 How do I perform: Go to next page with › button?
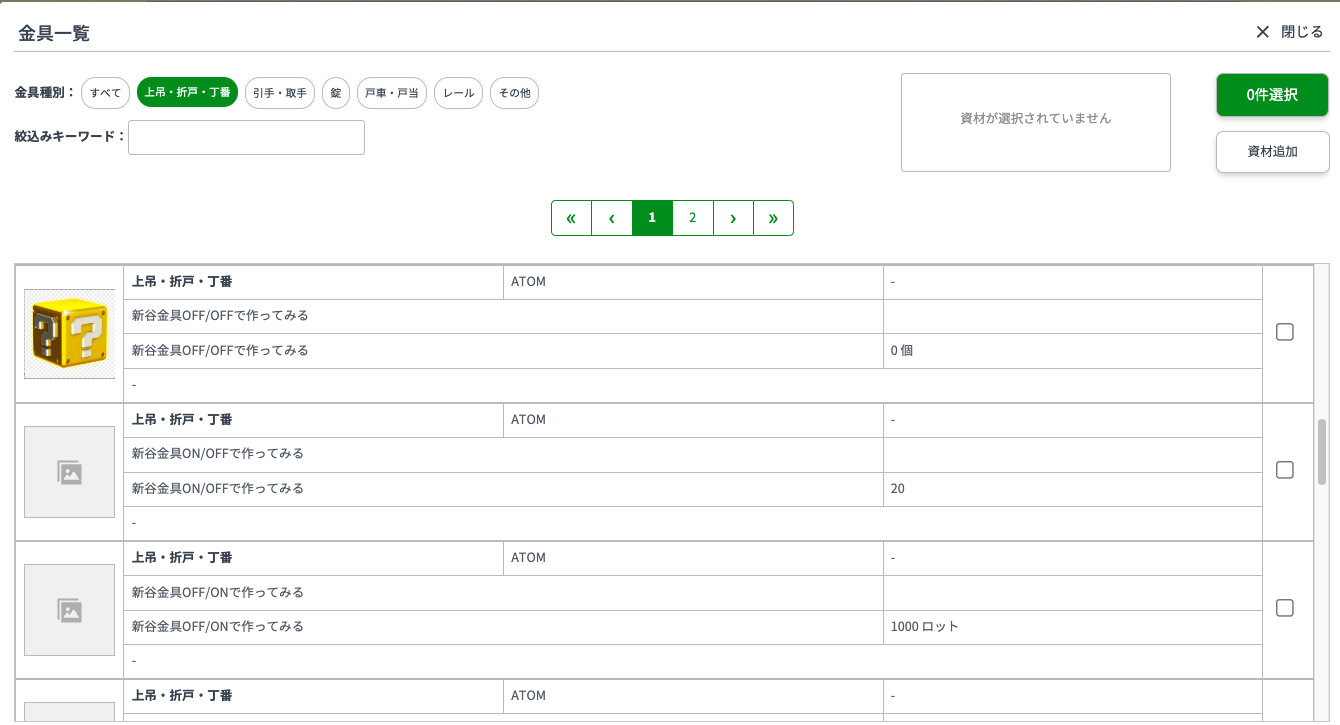[733, 218]
